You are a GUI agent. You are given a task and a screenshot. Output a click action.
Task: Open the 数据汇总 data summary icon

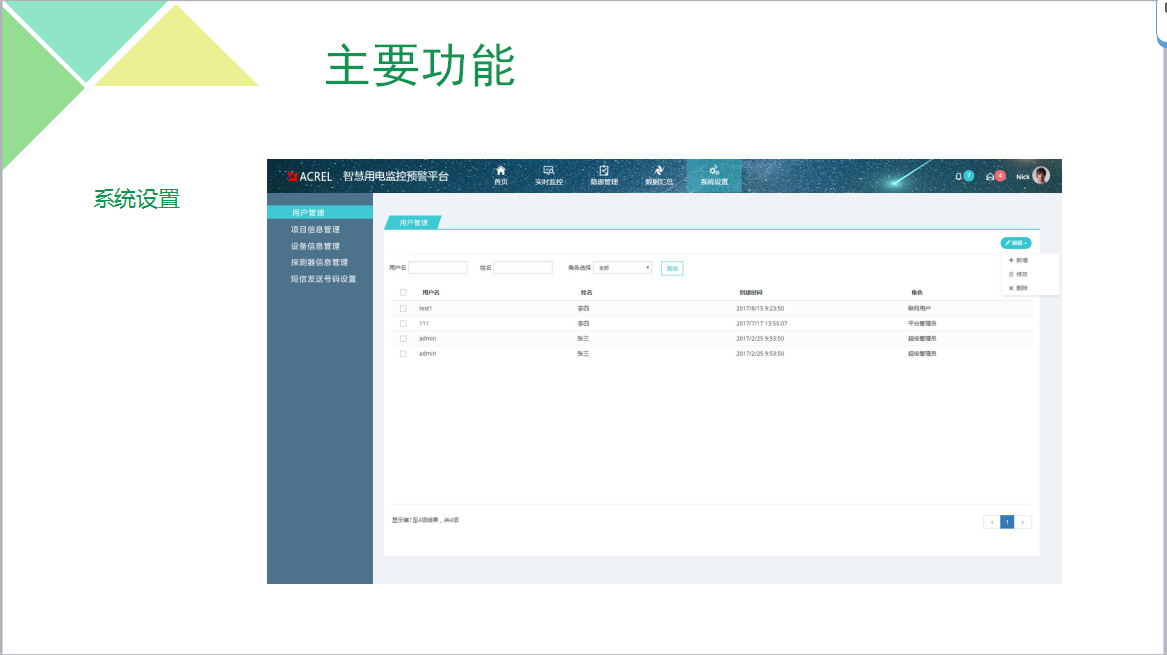click(x=658, y=171)
